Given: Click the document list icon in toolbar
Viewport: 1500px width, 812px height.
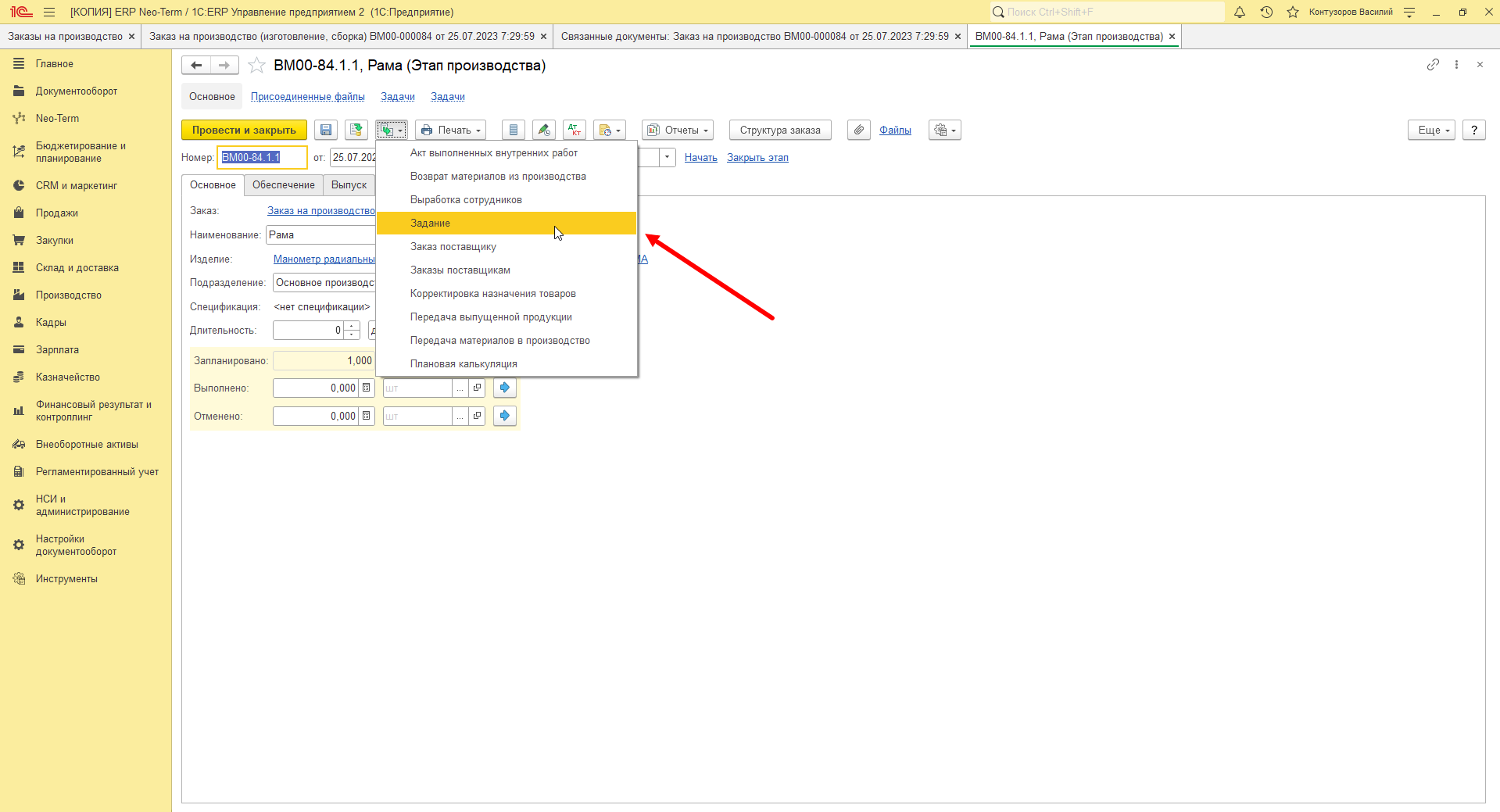Looking at the screenshot, I should pos(514,131).
